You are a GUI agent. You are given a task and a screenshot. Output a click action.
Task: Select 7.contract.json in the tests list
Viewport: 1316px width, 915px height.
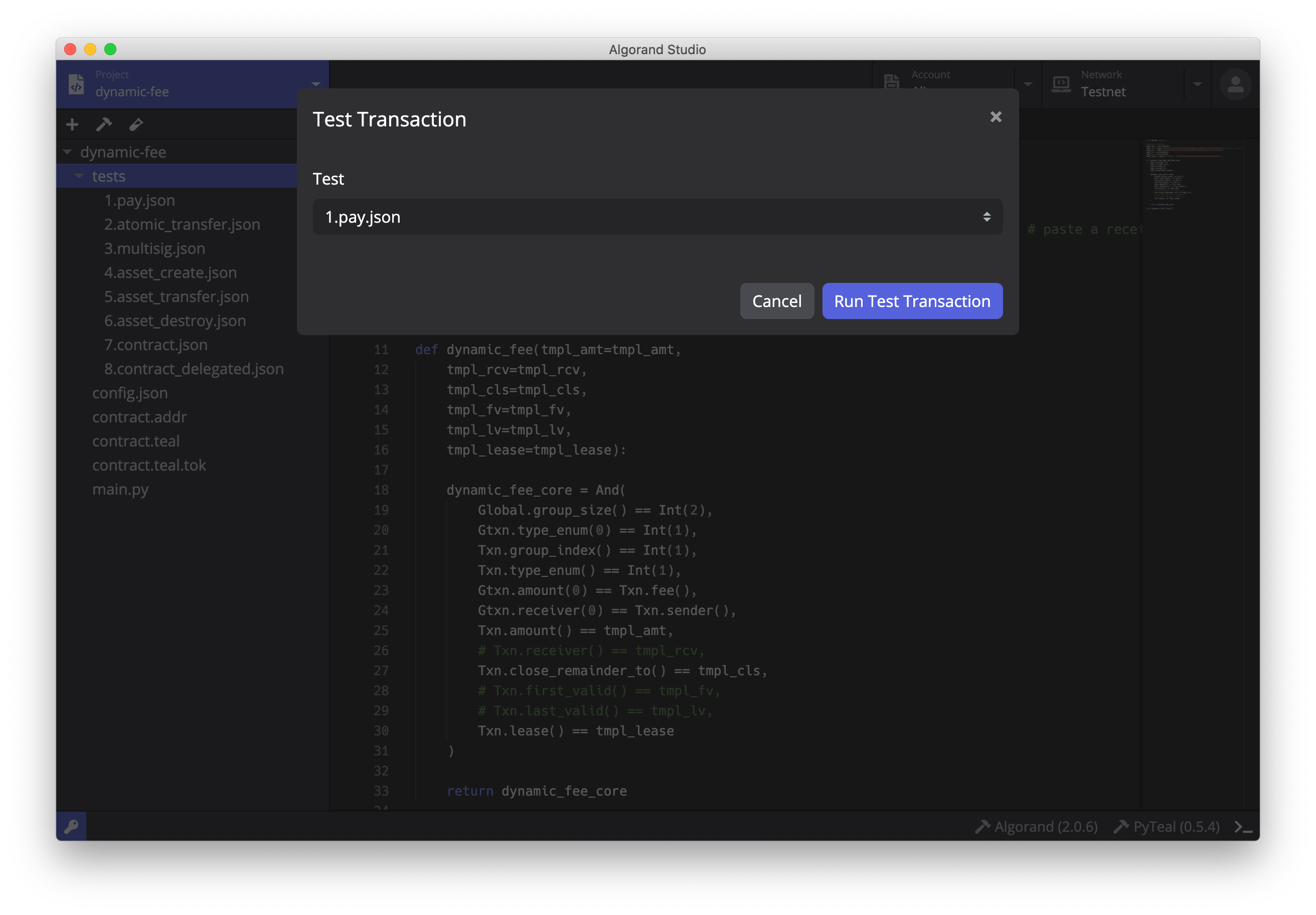(x=155, y=345)
